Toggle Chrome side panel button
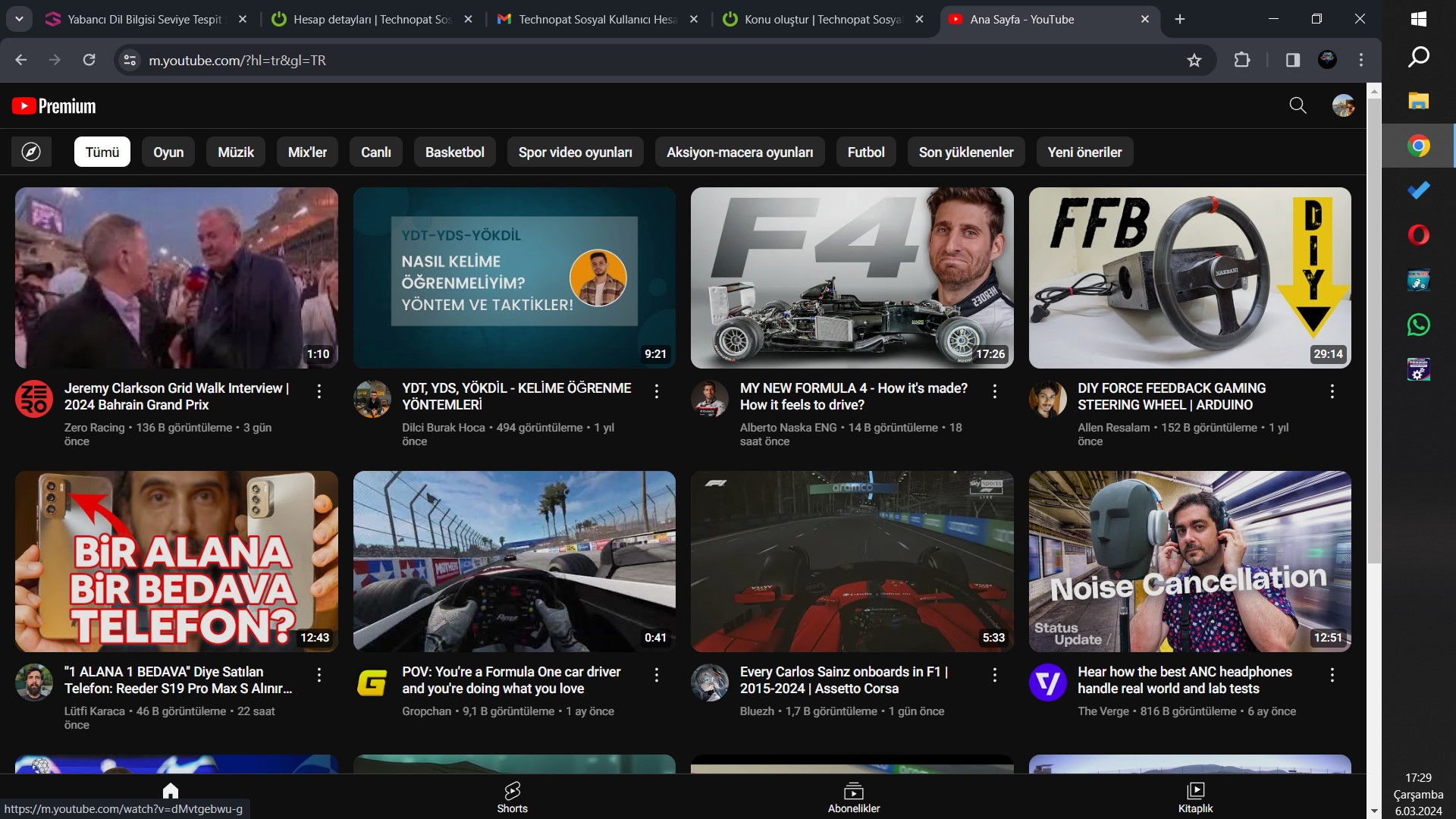 pos(1293,60)
